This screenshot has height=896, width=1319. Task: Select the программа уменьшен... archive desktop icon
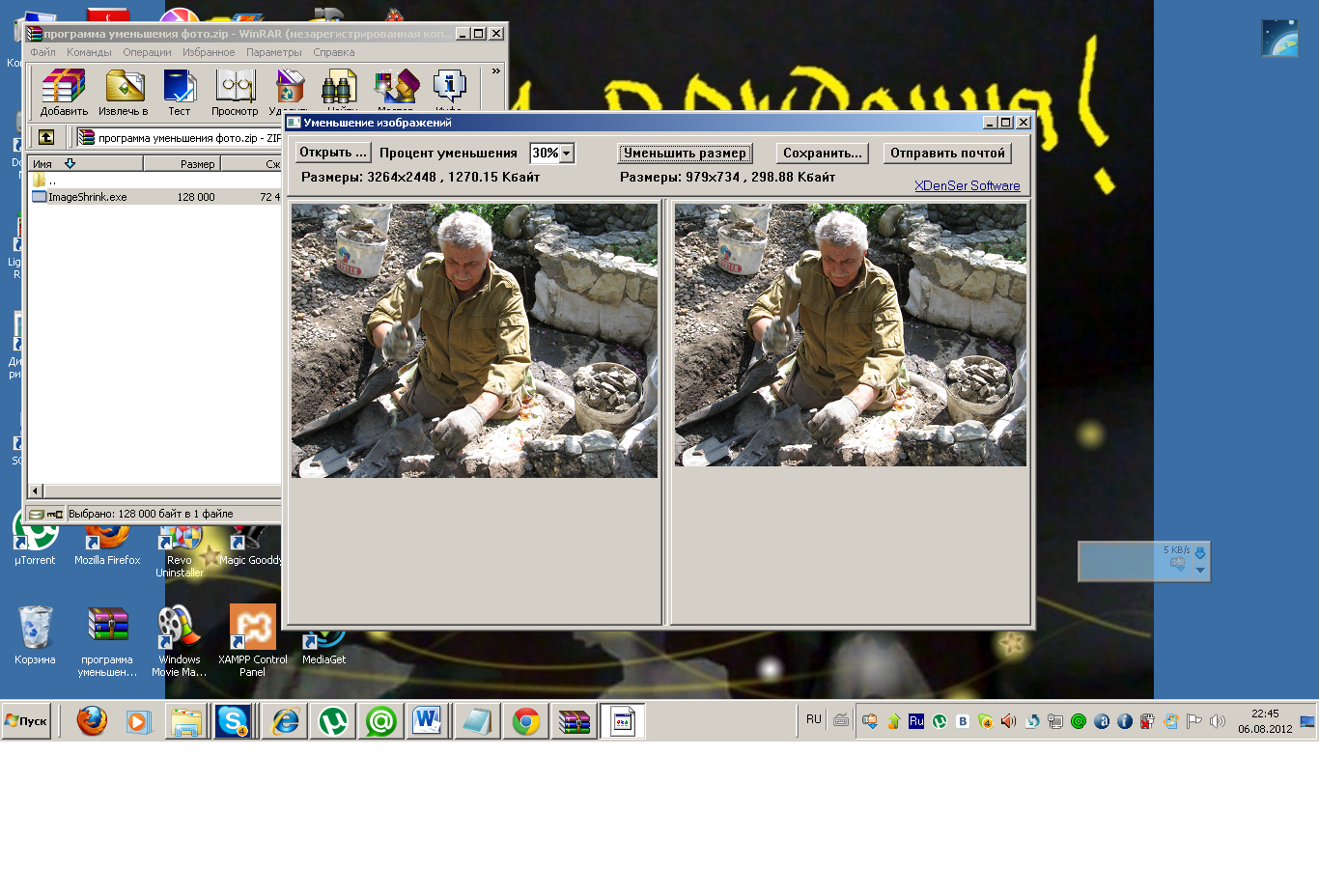tap(107, 641)
